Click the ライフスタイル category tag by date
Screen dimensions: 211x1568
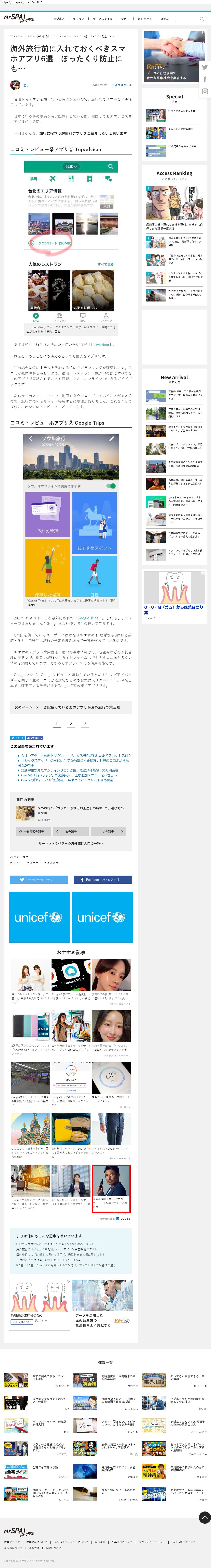pos(122,85)
